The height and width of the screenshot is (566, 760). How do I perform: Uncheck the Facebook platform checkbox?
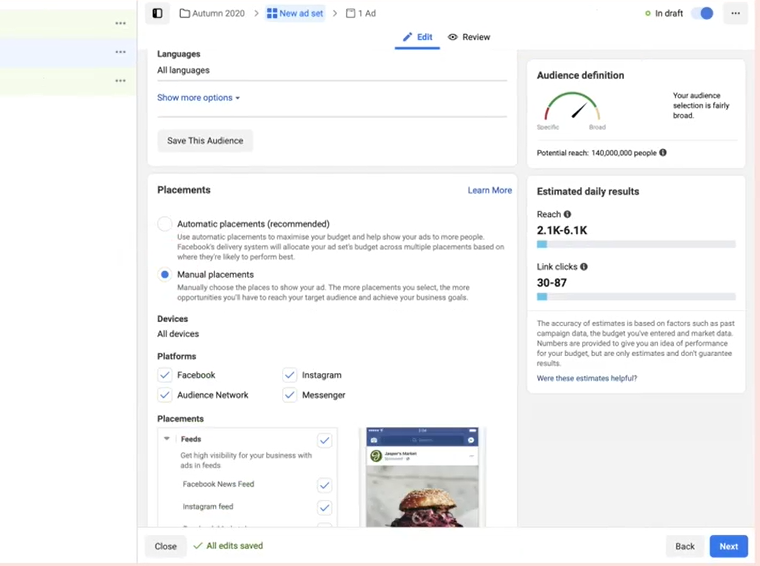165,375
